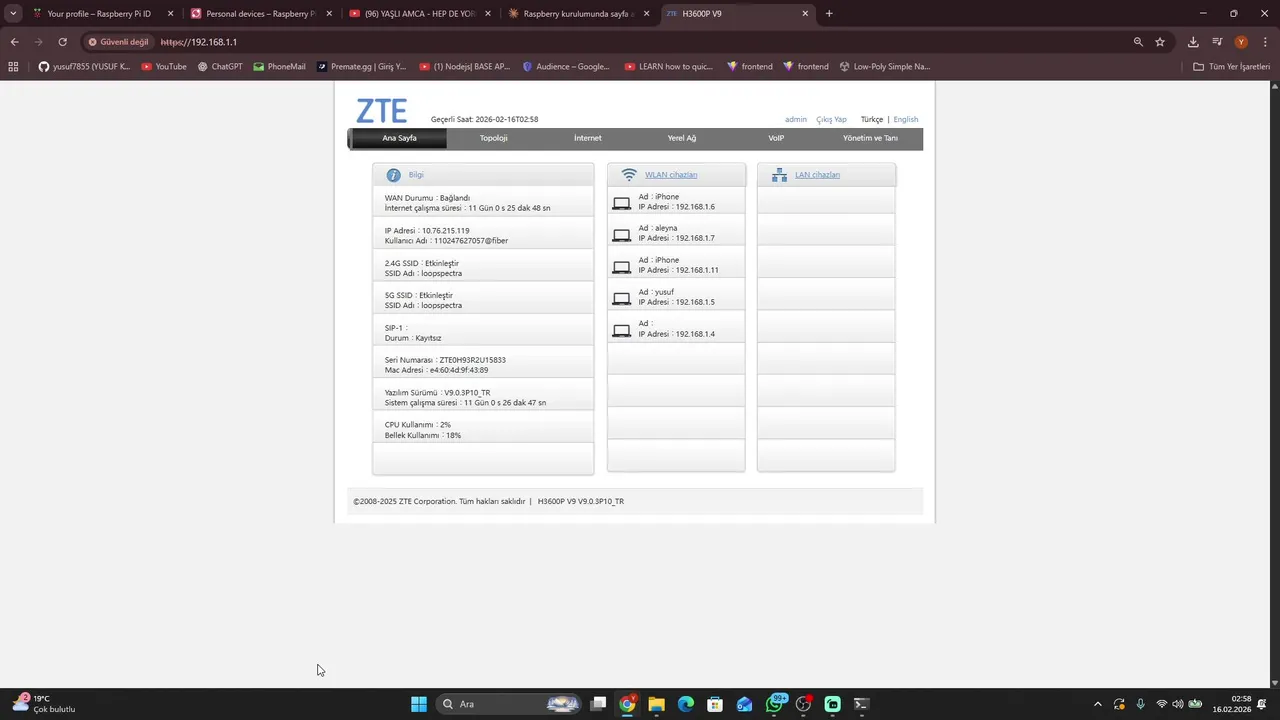Open File Explorer from the taskbar
The width and height of the screenshot is (1280, 720).
656,704
